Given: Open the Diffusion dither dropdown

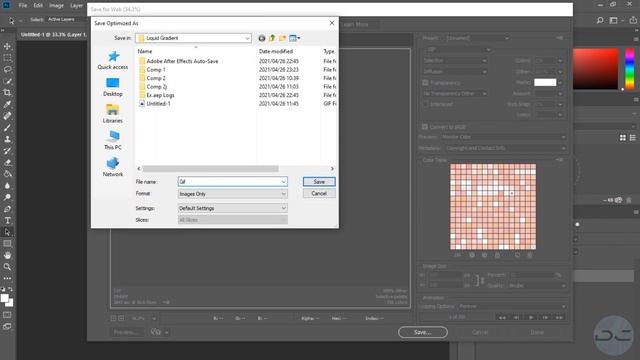Looking at the screenshot, I should (x=455, y=71).
